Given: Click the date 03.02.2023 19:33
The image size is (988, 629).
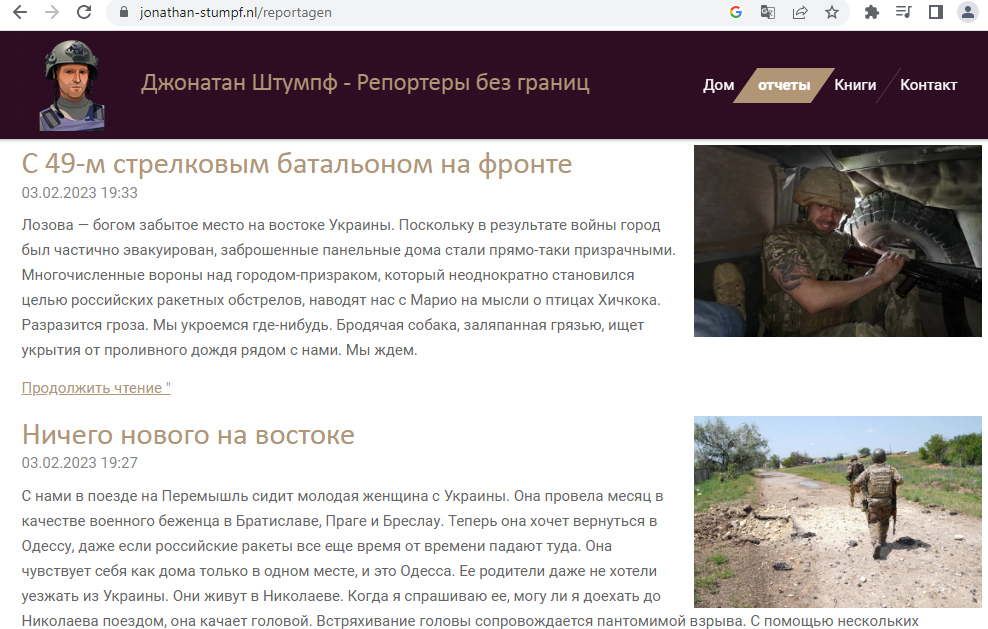Looking at the screenshot, I should click(79, 193).
